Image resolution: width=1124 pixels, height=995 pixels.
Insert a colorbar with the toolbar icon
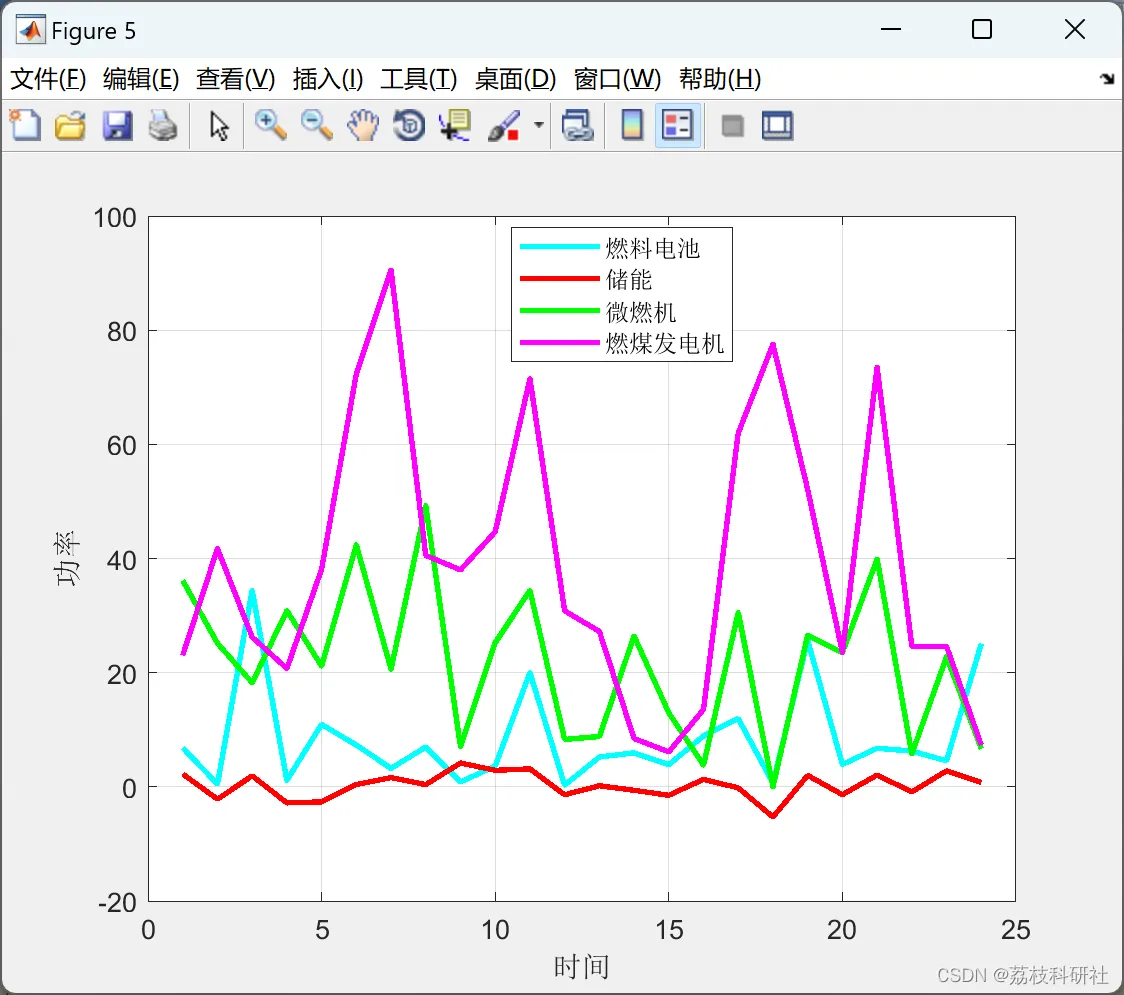[632, 125]
